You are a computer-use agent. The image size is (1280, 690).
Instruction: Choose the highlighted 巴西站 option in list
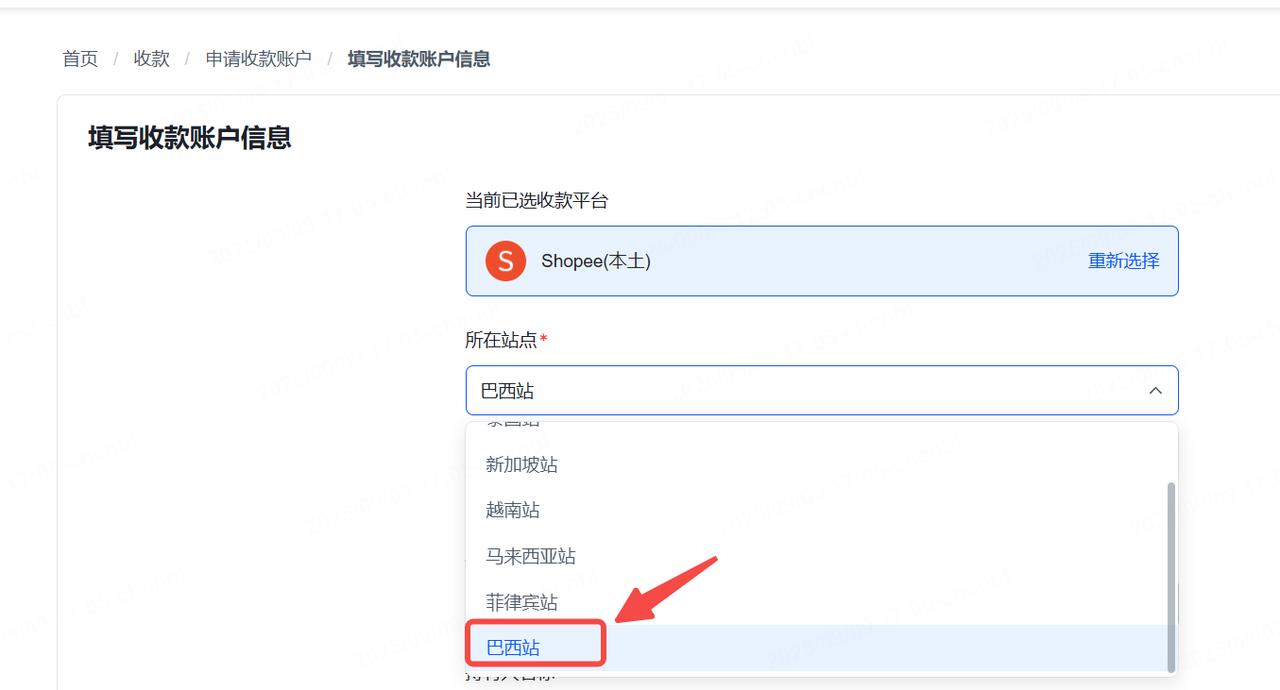[513, 648]
